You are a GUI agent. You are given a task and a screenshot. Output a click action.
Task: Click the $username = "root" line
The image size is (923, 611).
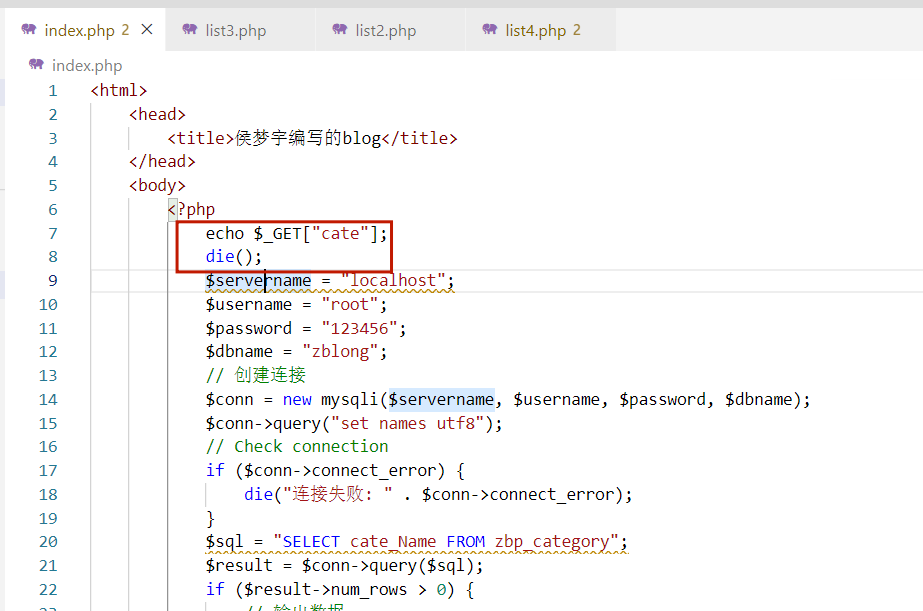coord(296,305)
